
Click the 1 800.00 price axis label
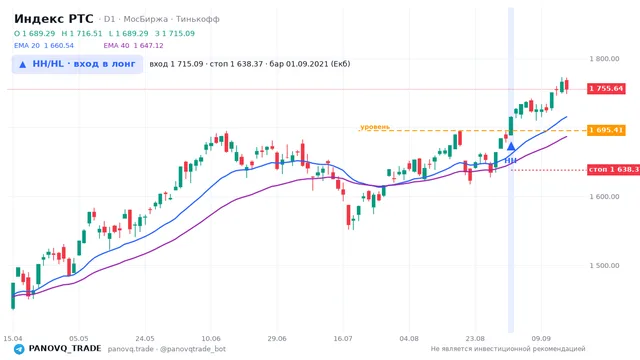pyautogui.click(x=604, y=59)
